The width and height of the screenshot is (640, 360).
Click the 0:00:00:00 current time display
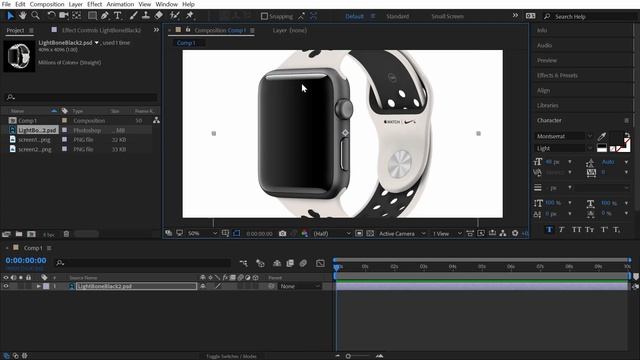click(x=26, y=260)
